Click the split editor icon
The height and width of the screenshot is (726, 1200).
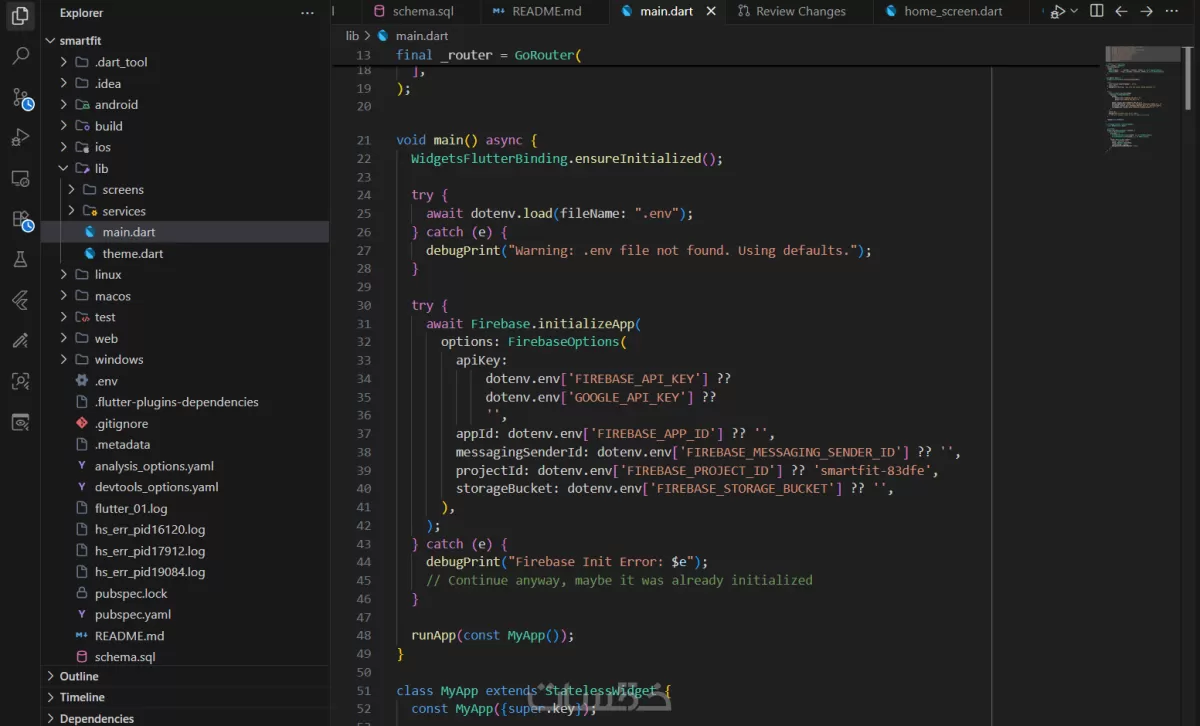point(1096,11)
